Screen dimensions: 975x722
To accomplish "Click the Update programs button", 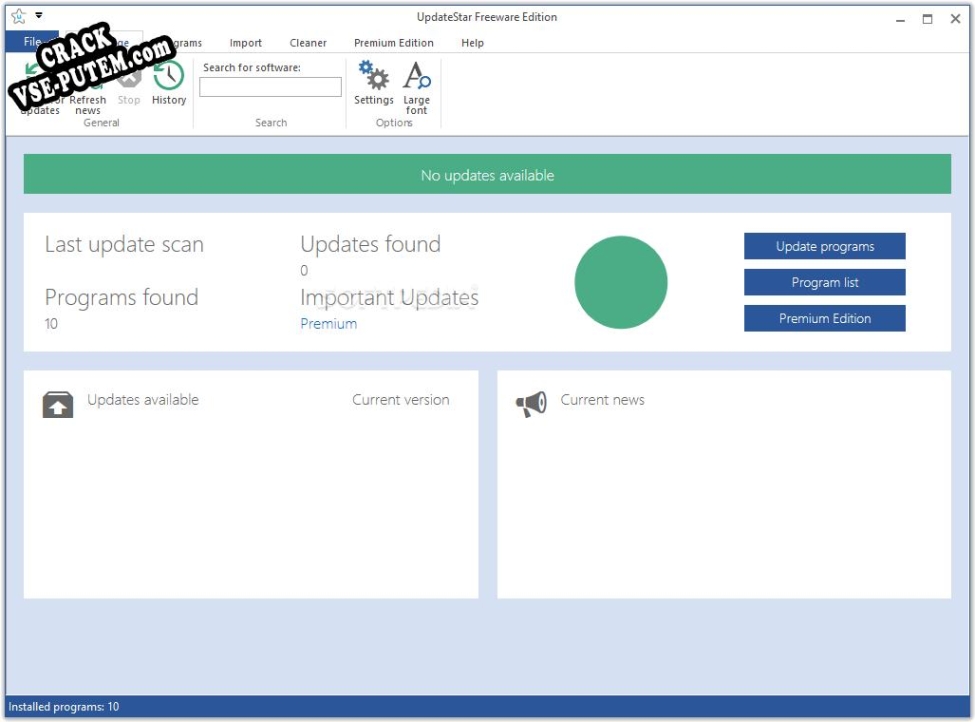I will [825, 246].
